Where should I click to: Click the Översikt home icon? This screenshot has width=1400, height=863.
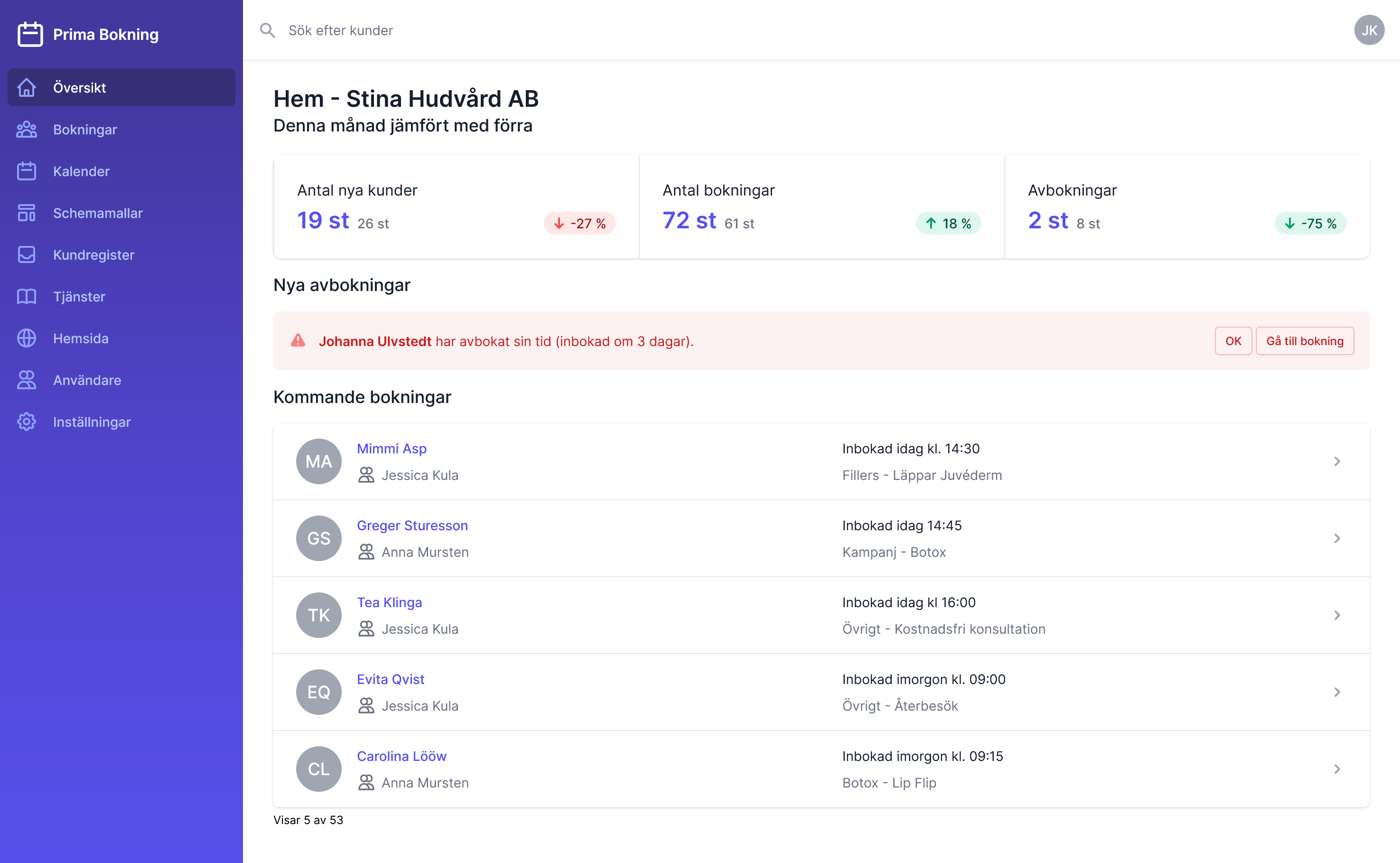pos(27,87)
